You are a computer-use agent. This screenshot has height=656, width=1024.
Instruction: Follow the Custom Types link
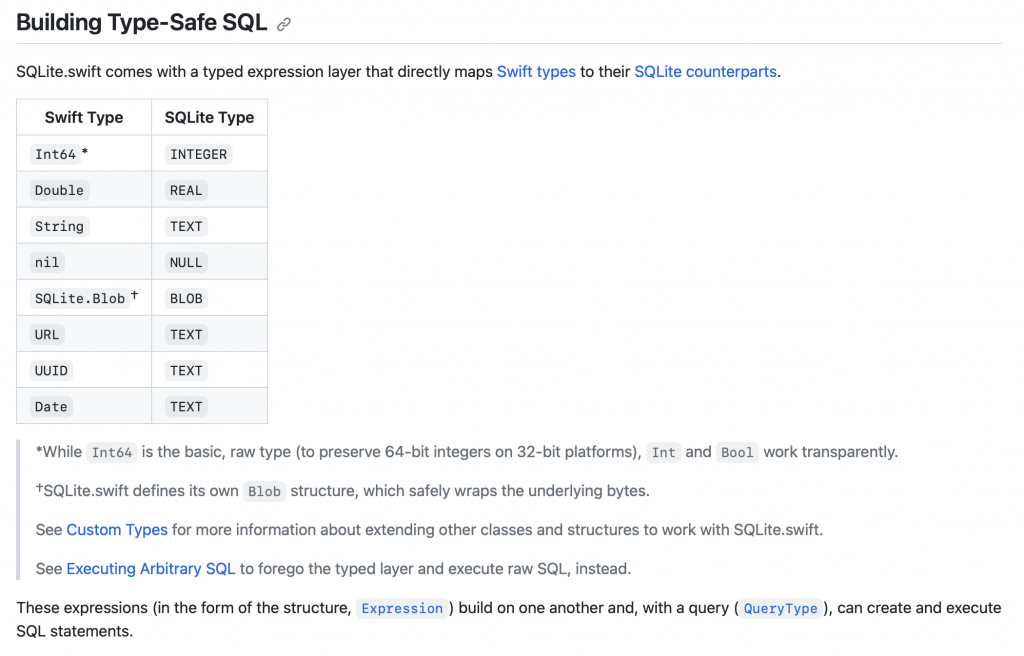pyautogui.click(x=117, y=530)
